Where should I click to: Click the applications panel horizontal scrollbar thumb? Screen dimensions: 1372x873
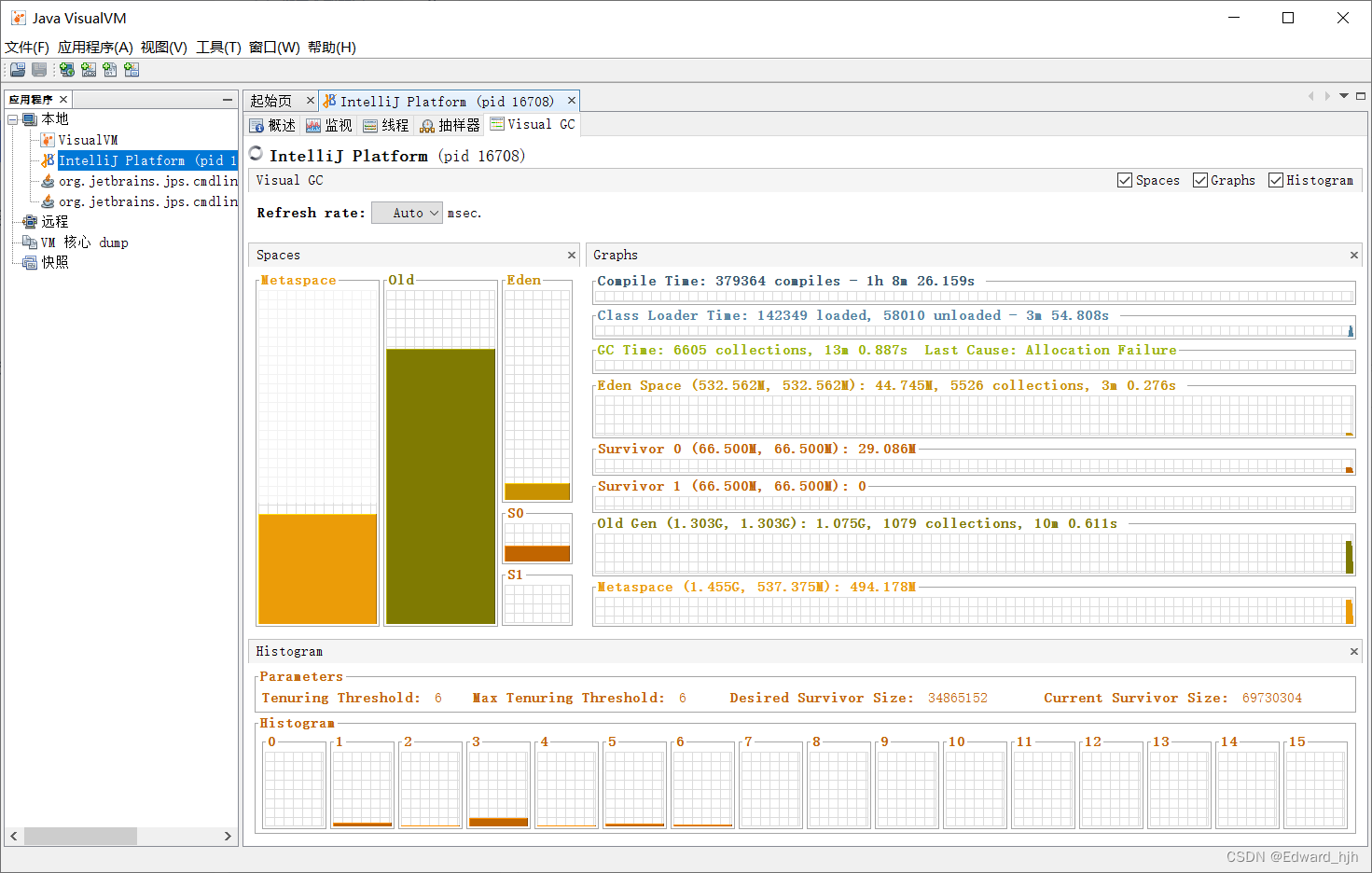coord(80,837)
